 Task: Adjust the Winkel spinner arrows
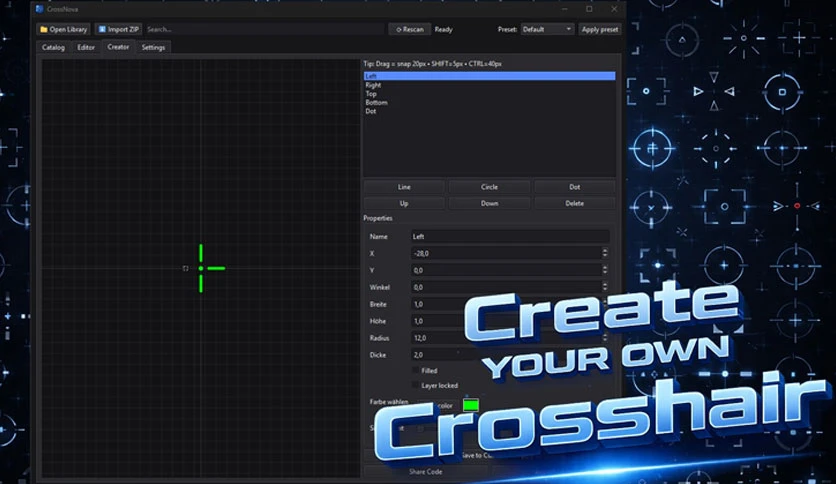point(605,287)
